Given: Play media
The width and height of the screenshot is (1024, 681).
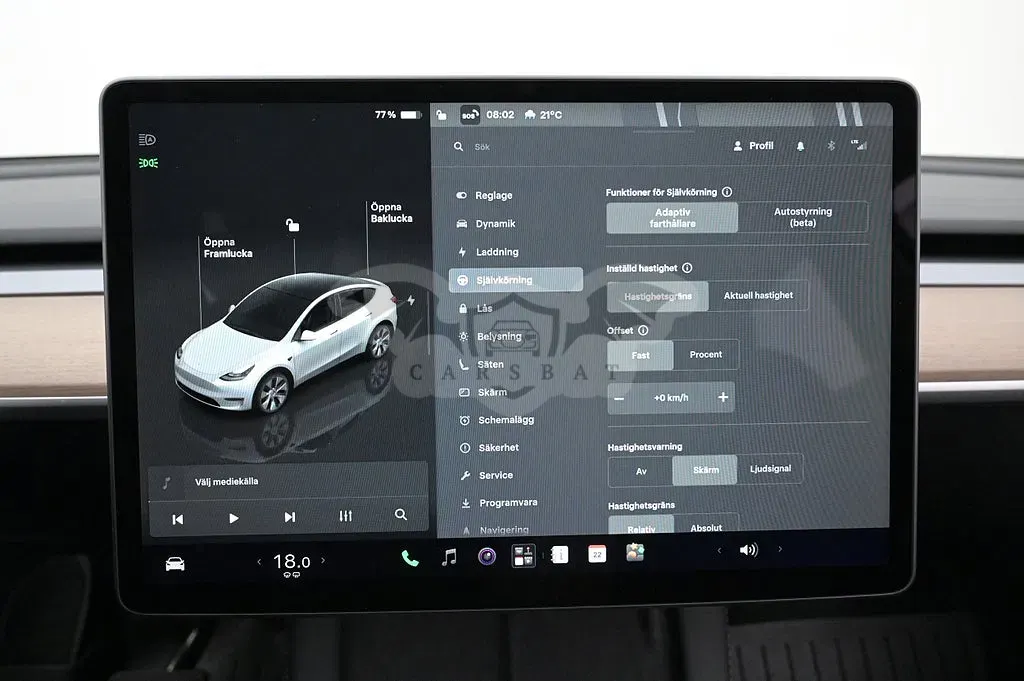Looking at the screenshot, I should (x=234, y=518).
